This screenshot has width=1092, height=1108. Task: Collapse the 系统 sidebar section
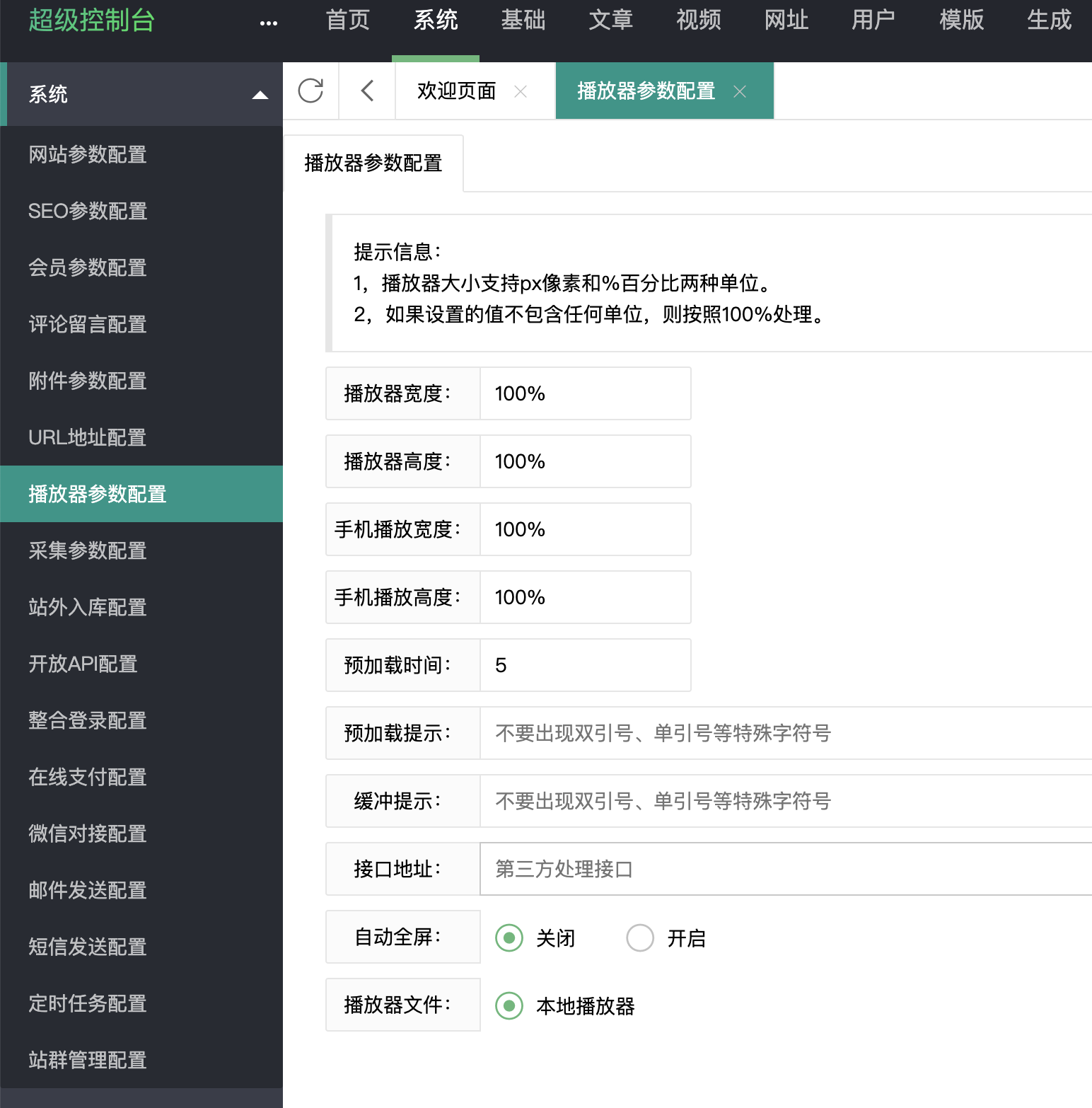click(x=260, y=95)
